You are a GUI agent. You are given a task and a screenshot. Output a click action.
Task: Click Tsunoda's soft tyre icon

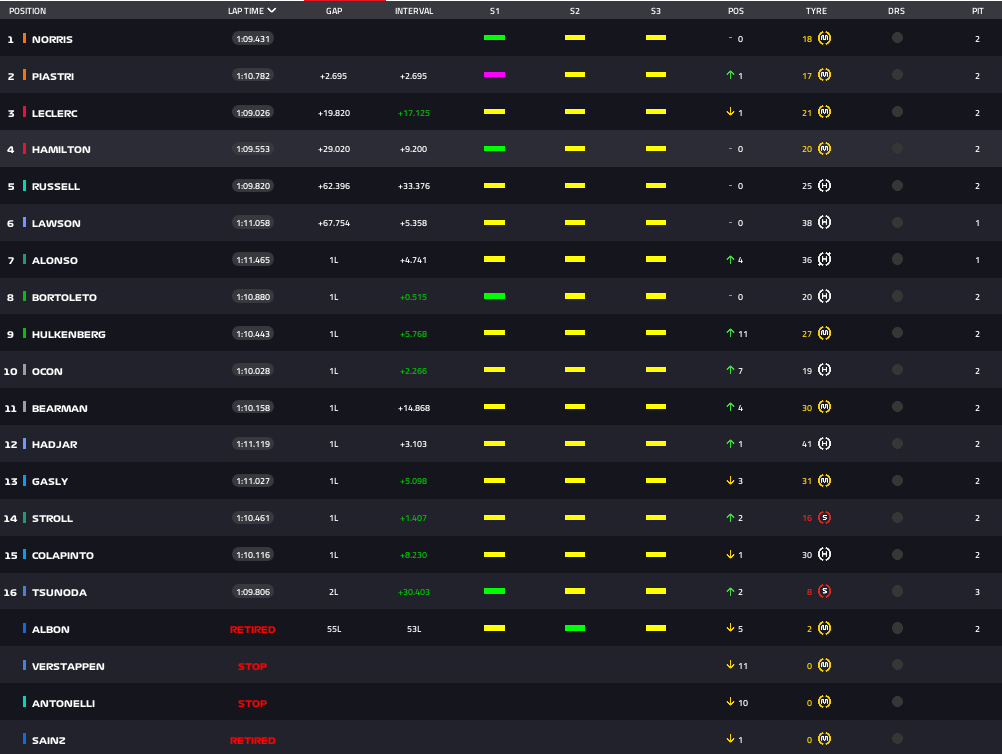coord(824,592)
